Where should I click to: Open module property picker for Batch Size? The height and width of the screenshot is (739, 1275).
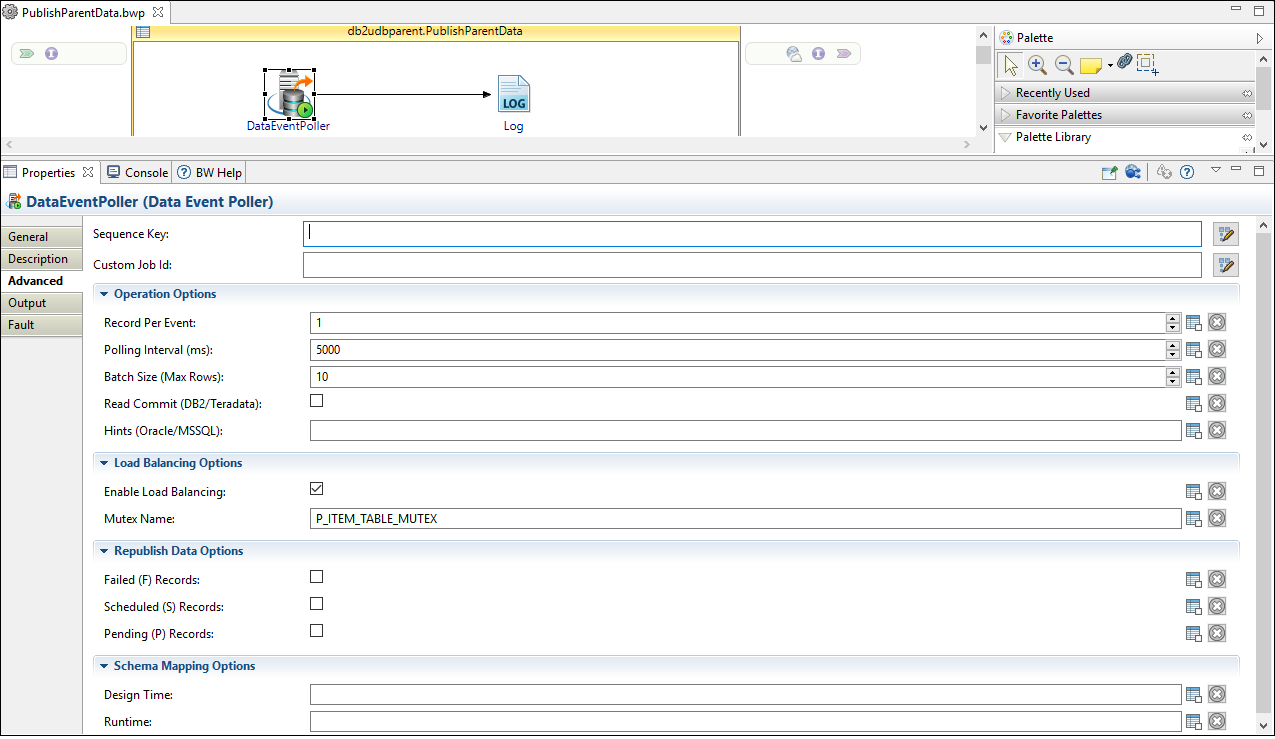tap(1193, 377)
